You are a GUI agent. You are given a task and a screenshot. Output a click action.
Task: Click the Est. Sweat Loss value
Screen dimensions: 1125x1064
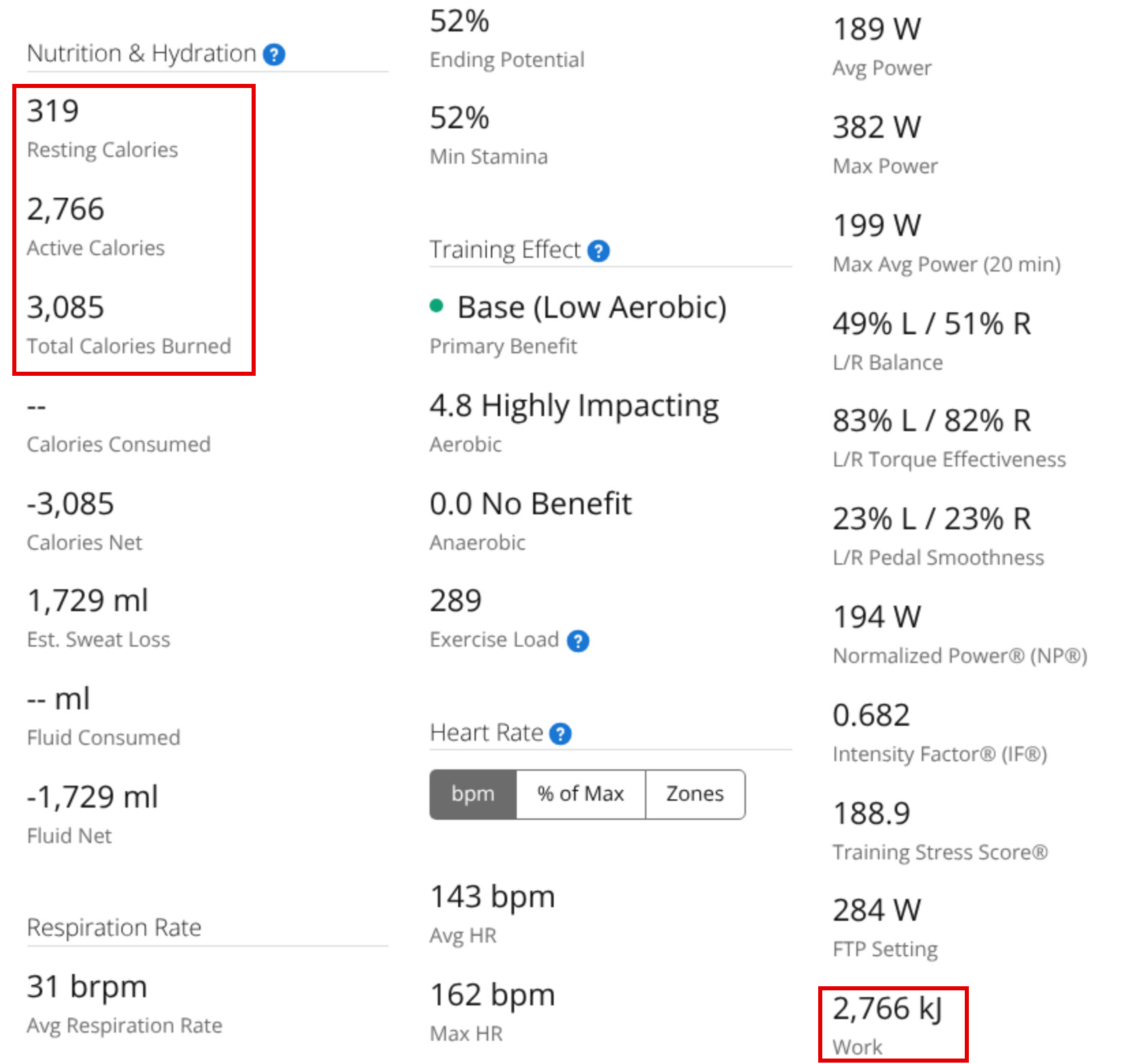(87, 601)
